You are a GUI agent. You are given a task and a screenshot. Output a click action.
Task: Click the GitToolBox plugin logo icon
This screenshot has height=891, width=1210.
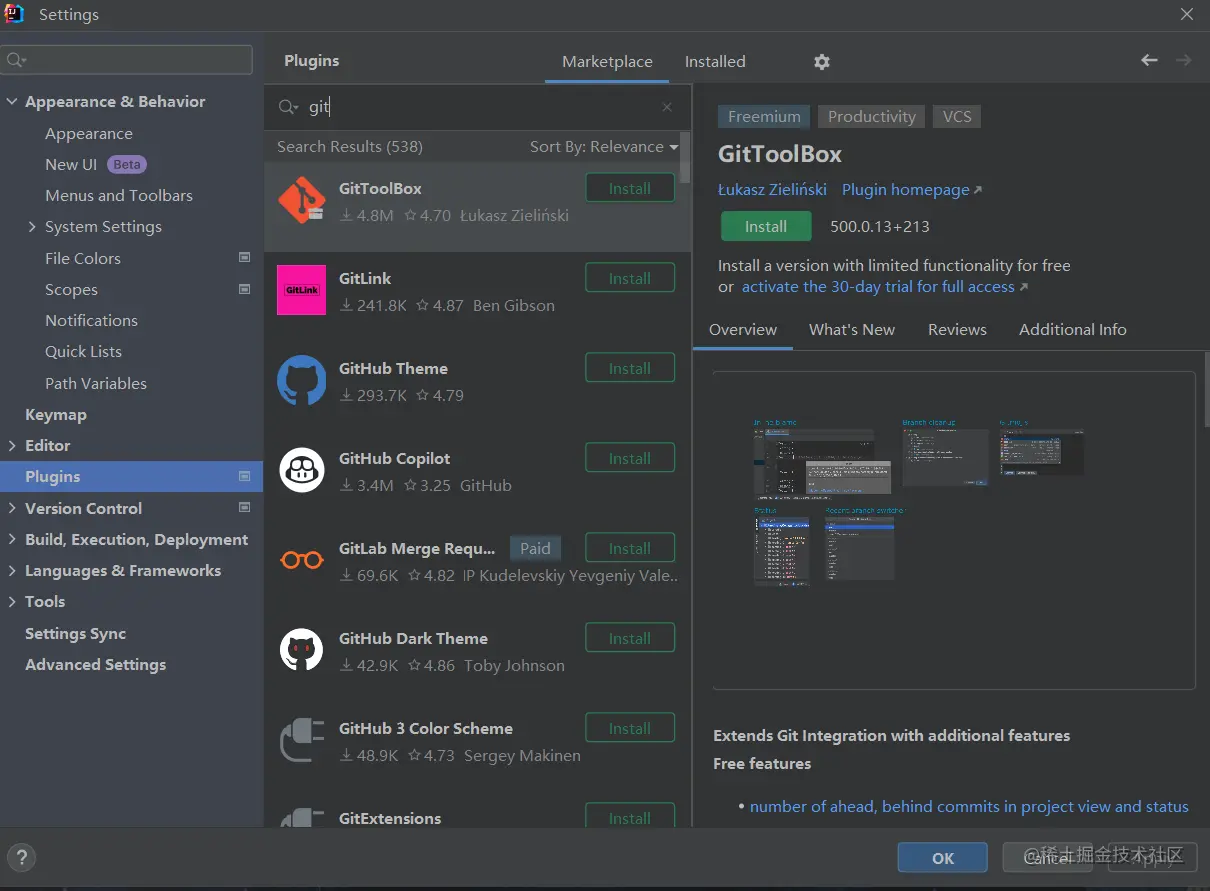pos(301,200)
